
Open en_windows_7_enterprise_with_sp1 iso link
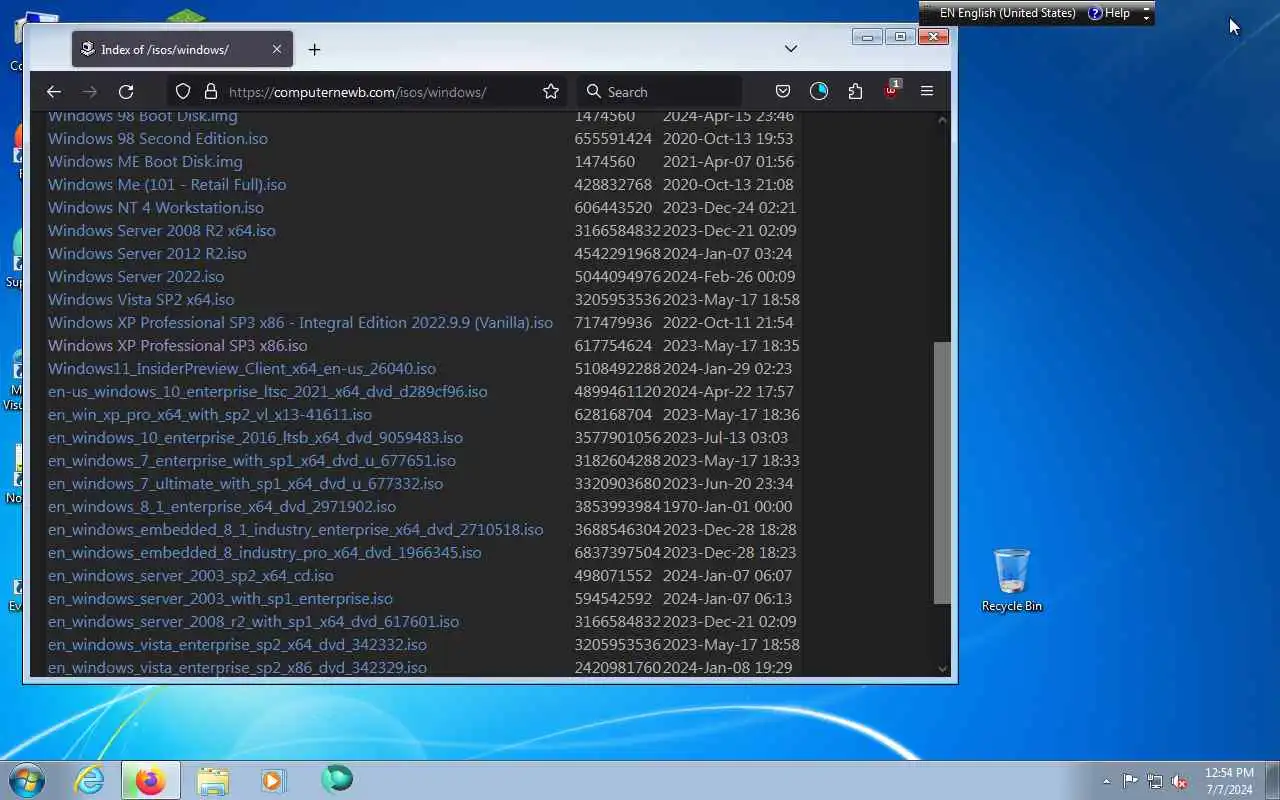pos(252,461)
